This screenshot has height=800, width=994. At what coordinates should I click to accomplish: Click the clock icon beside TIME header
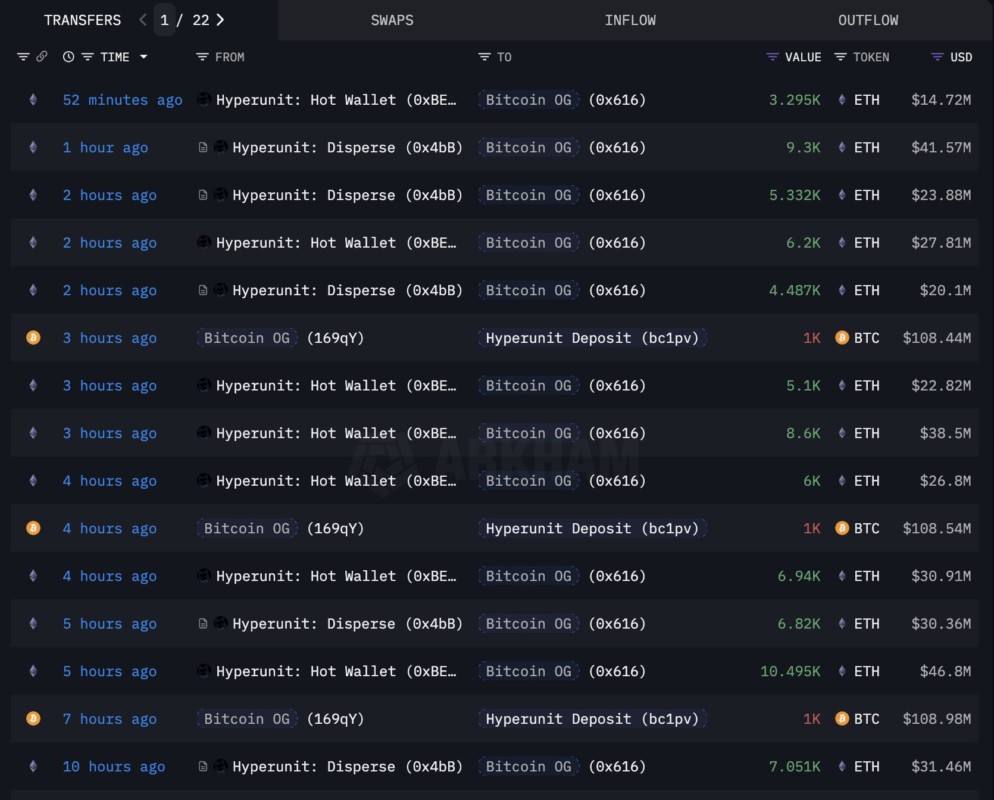coord(68,57)
